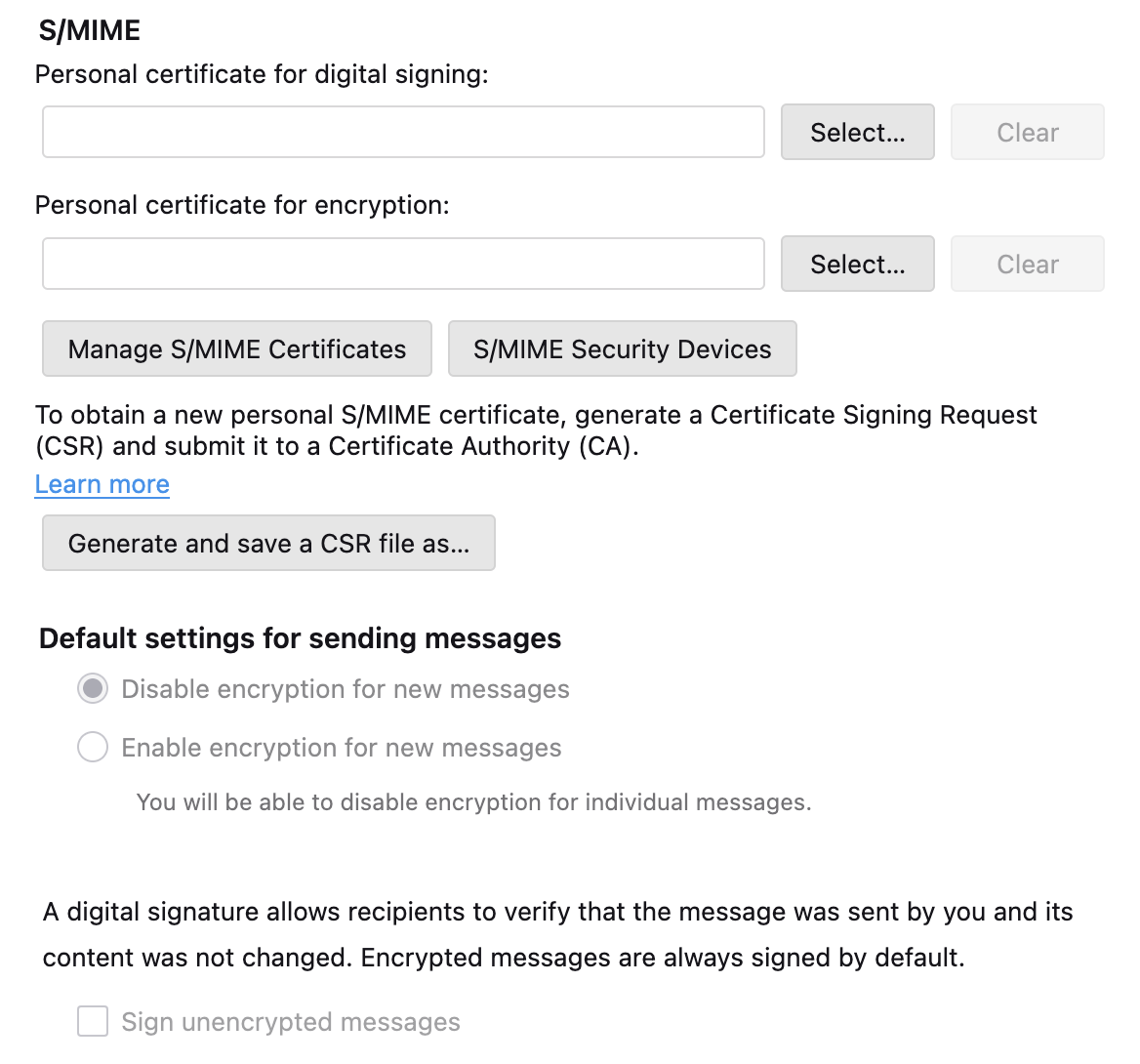
Task: Open S/MIME Security Devices
Action: 623,348
